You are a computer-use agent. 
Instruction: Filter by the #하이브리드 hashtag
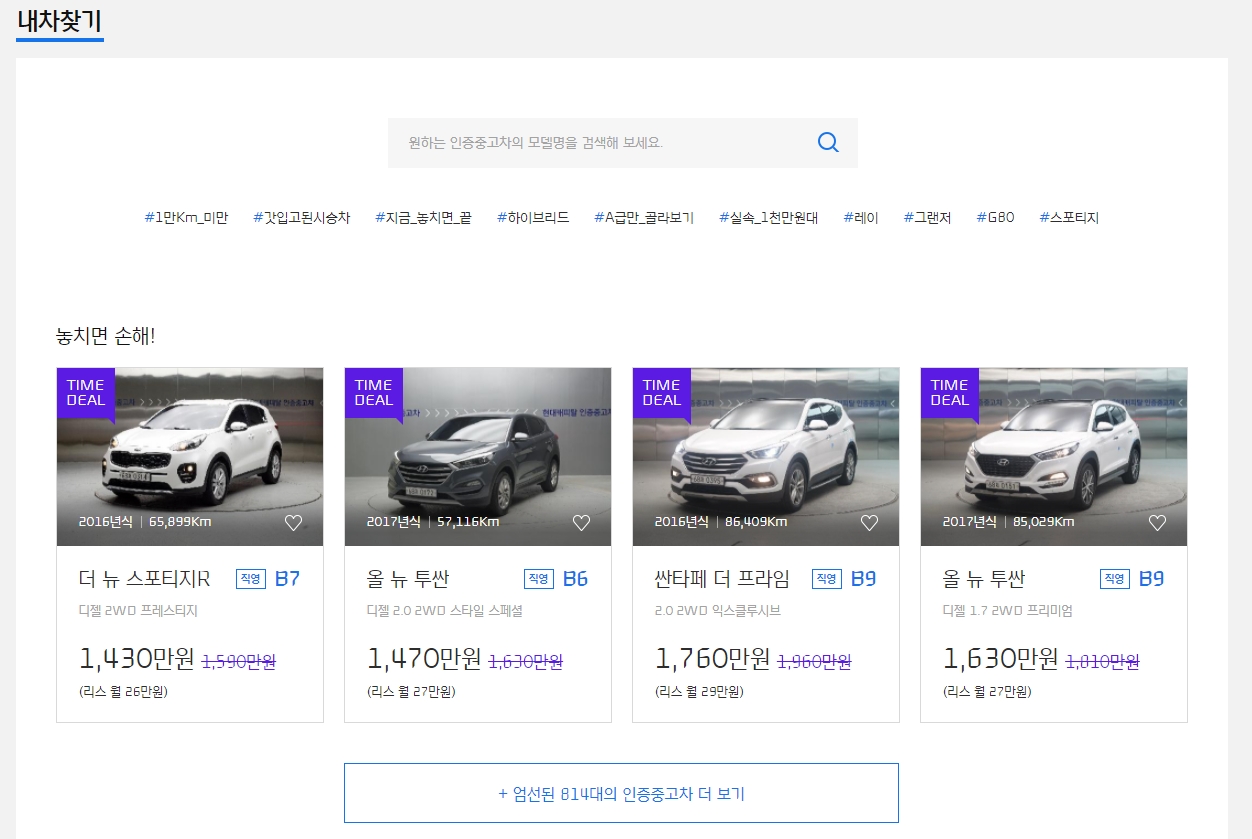point(533,217)
